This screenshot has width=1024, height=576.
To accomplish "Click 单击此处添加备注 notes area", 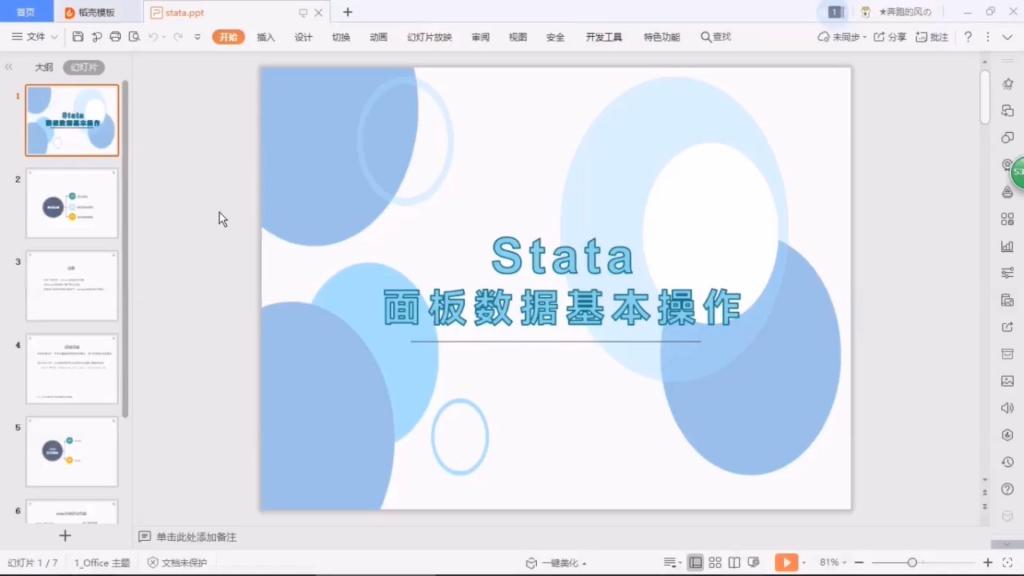I will coord(196,537).
